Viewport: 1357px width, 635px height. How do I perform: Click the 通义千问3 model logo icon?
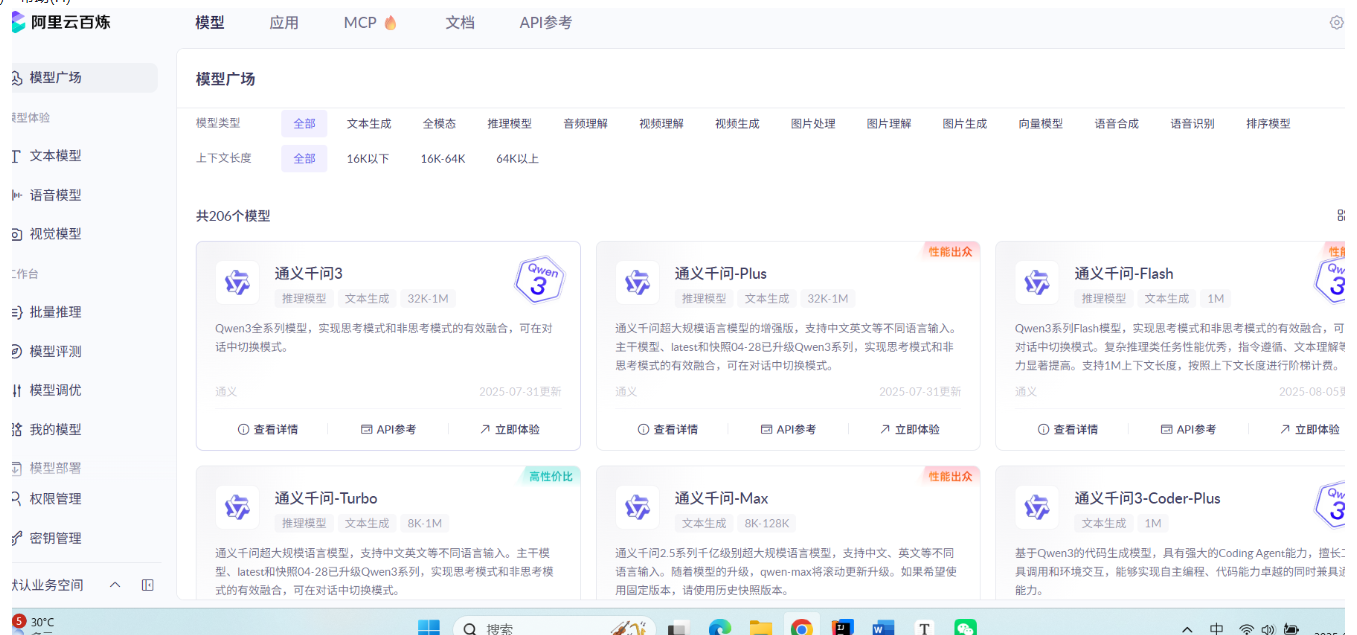(237, 283)
